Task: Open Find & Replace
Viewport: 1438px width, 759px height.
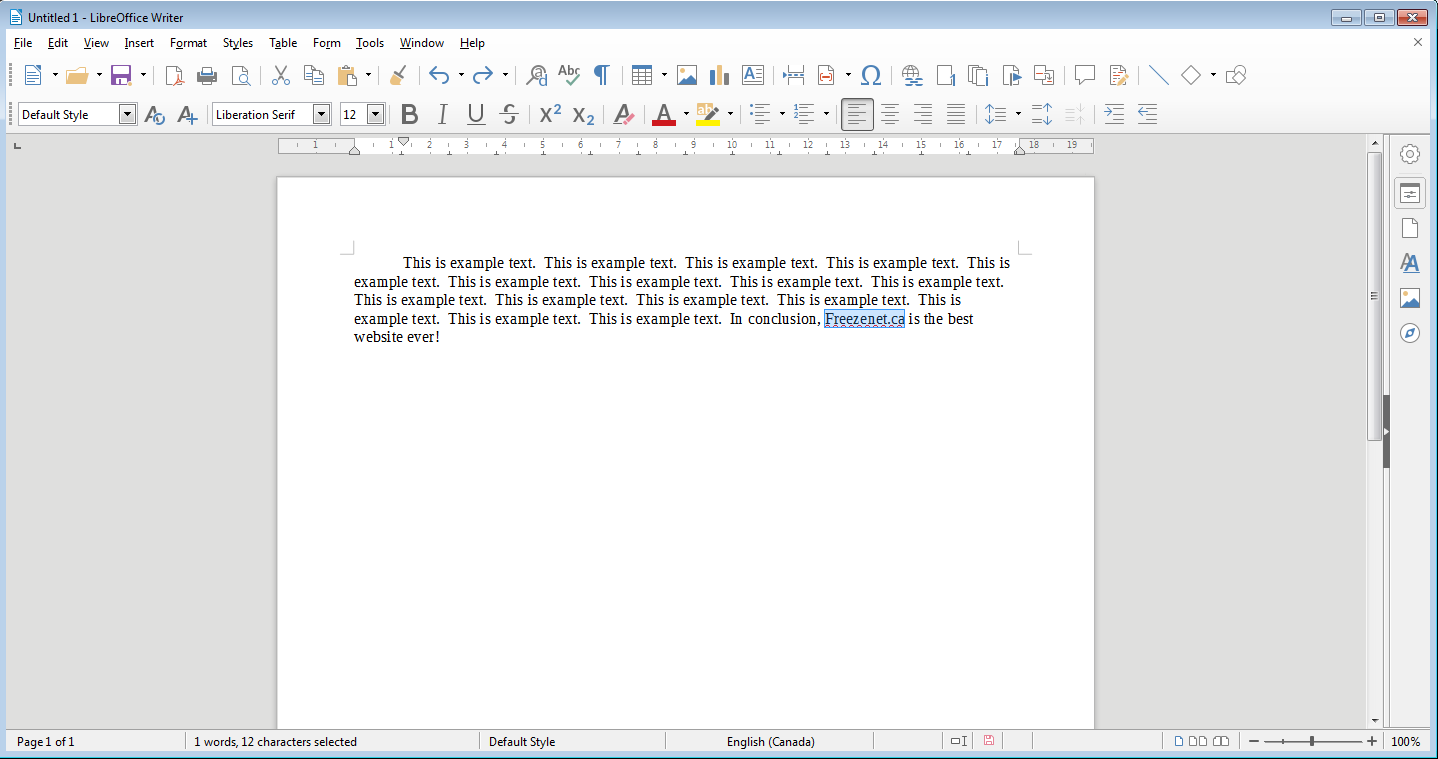Action: point(537,75)
